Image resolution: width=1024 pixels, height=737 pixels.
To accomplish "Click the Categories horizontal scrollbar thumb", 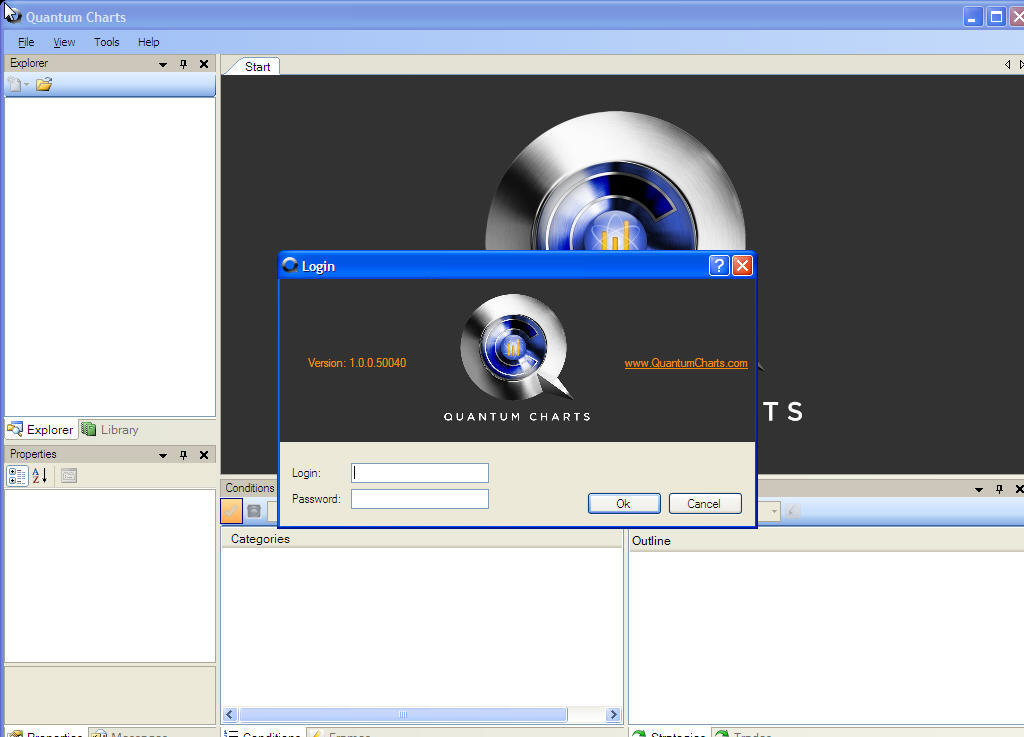I will tap(403, 714).
